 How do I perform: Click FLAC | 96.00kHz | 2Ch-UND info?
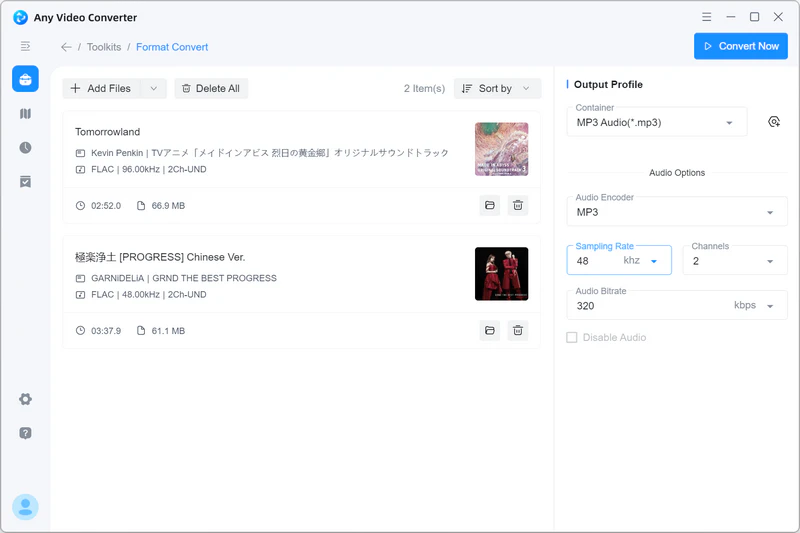point(148,169)
